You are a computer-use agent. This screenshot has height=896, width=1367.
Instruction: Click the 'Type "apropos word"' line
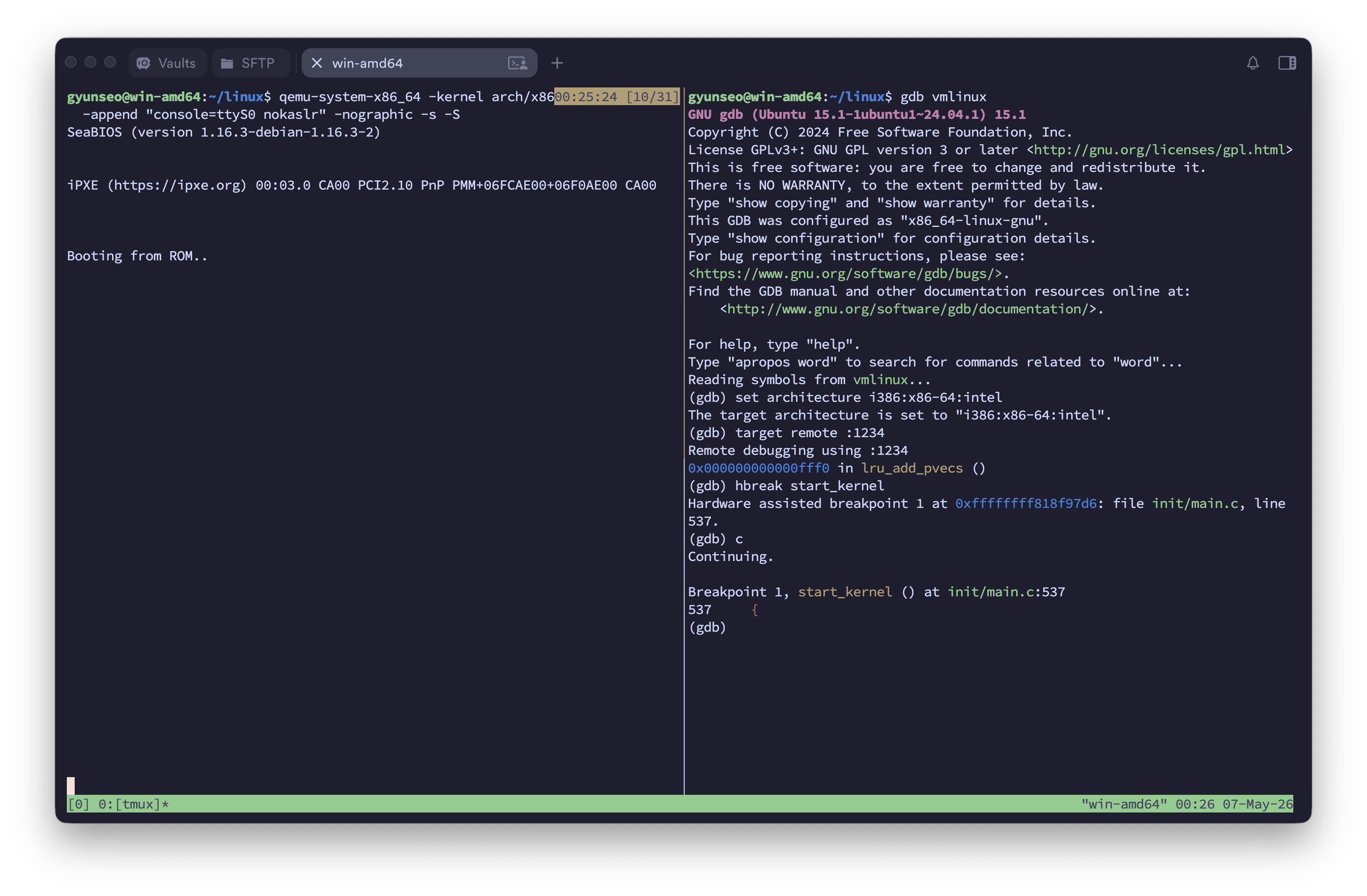935,363
